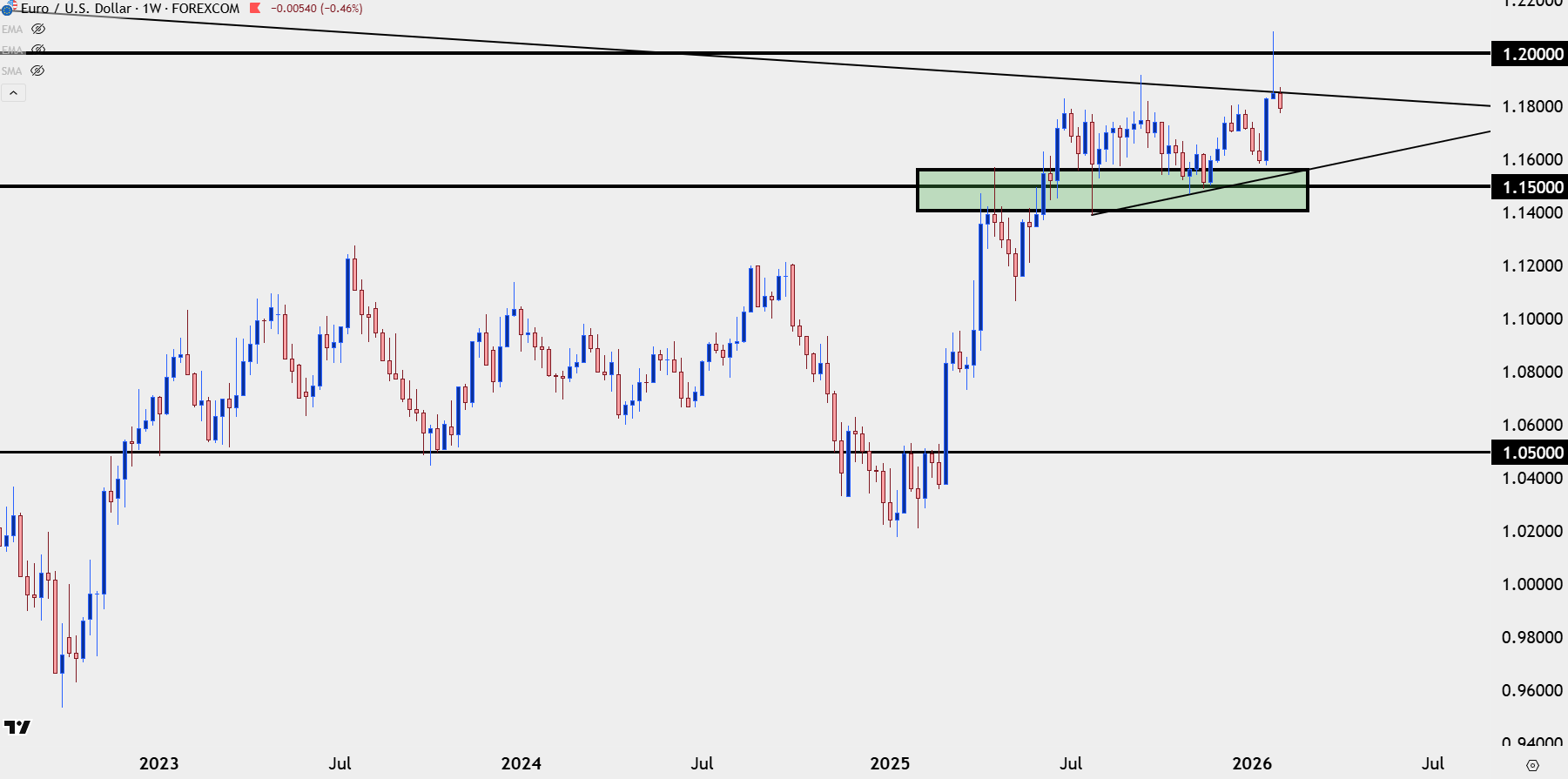The image size is (1568, 779).
Task: Show the first EMA indicator via eye icon
Action: click(38, 29)
